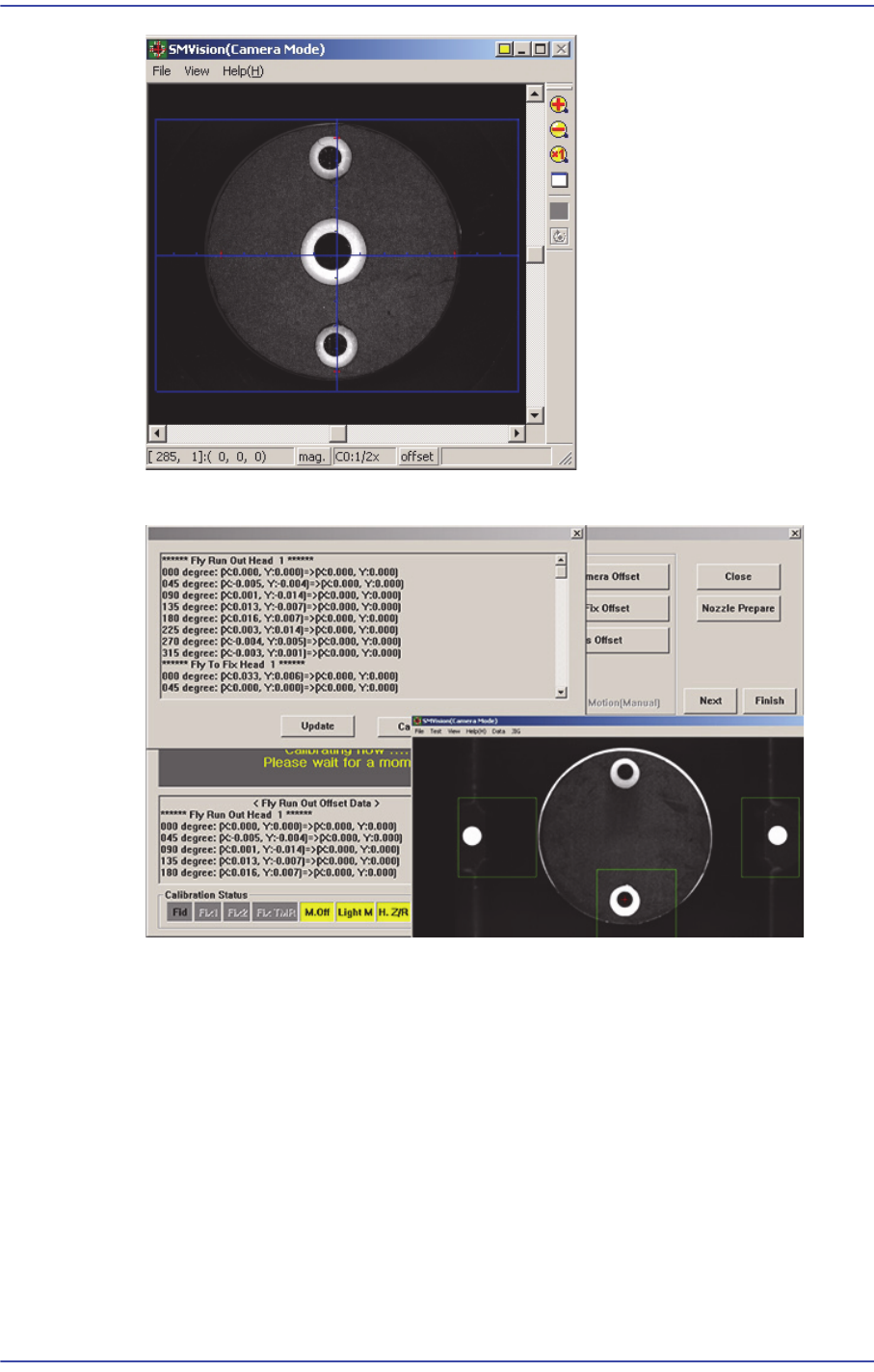Click the Nozzle Prepare button
This screenshot has height=1372, width=874.
coord(738,608)
